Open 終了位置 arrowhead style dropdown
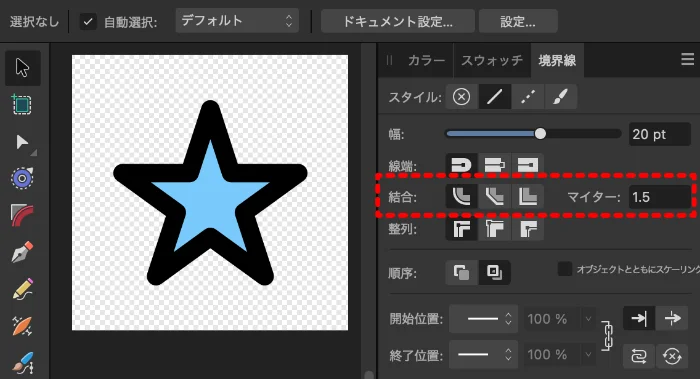The width and height of the screenshot is (700, 379). (x=483, y=355)
